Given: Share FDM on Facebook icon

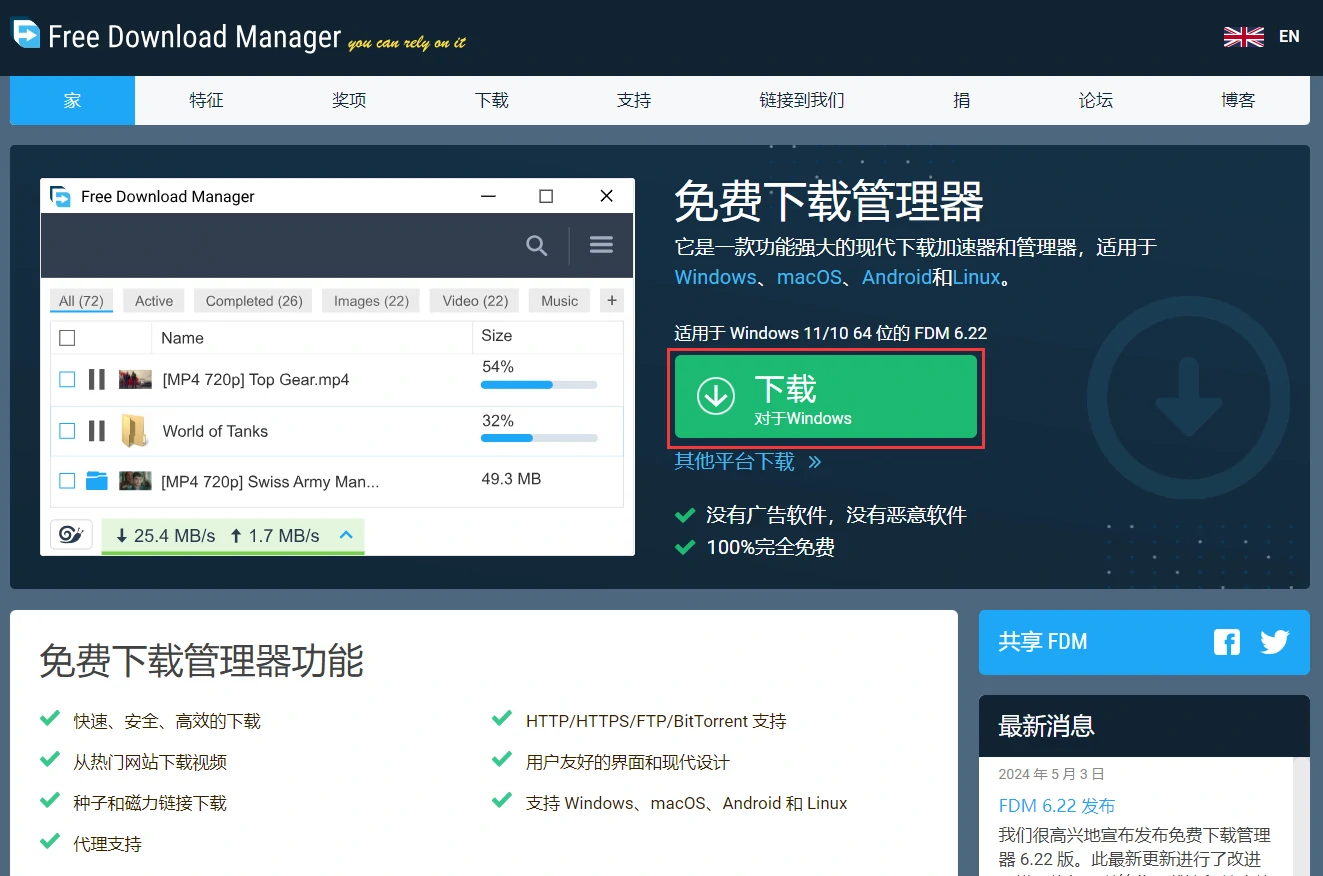Looking at the screenshot, I should [x=1227, y=642].
